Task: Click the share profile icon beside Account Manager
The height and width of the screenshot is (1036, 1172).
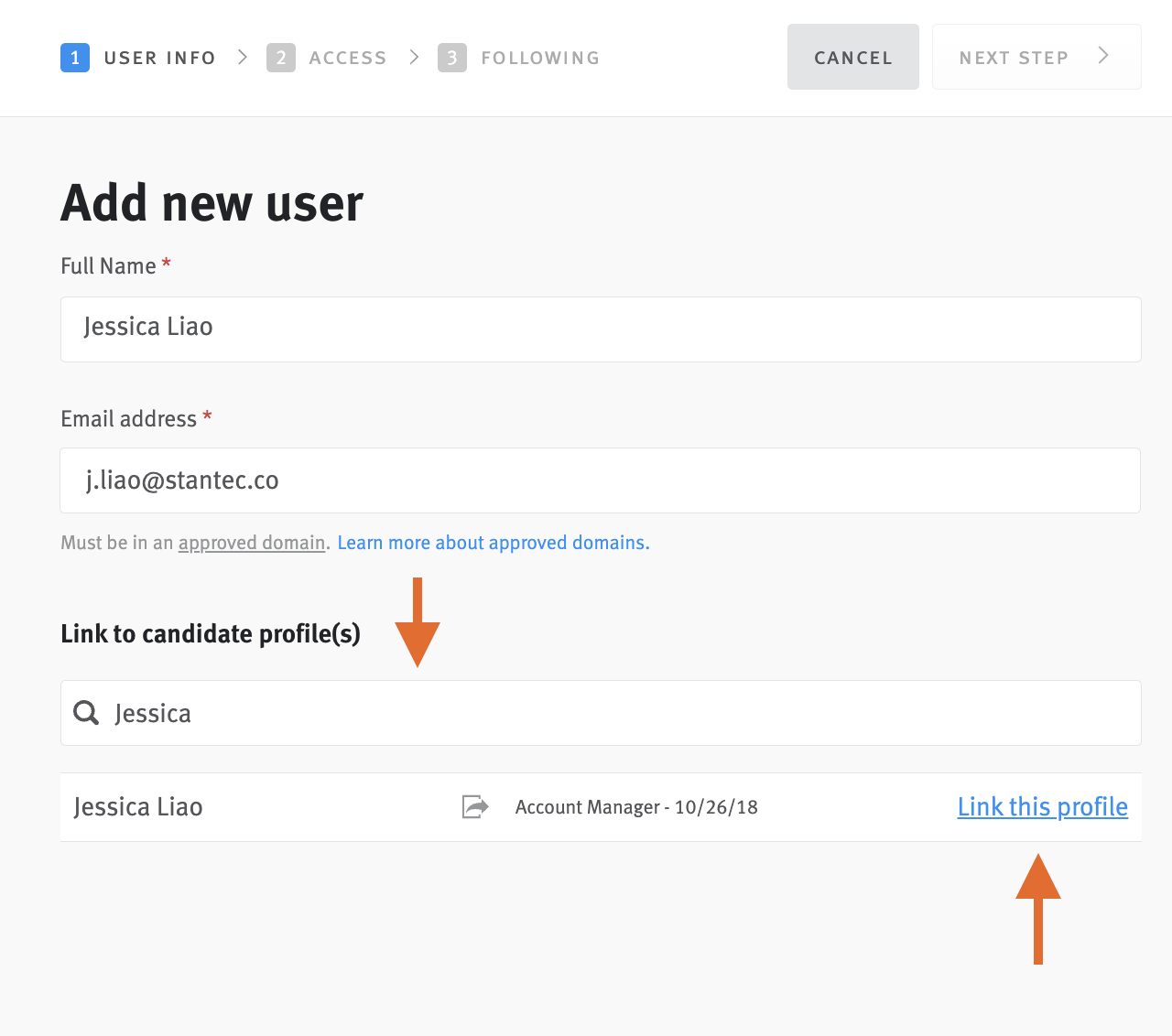Action: tap(475, 806)
